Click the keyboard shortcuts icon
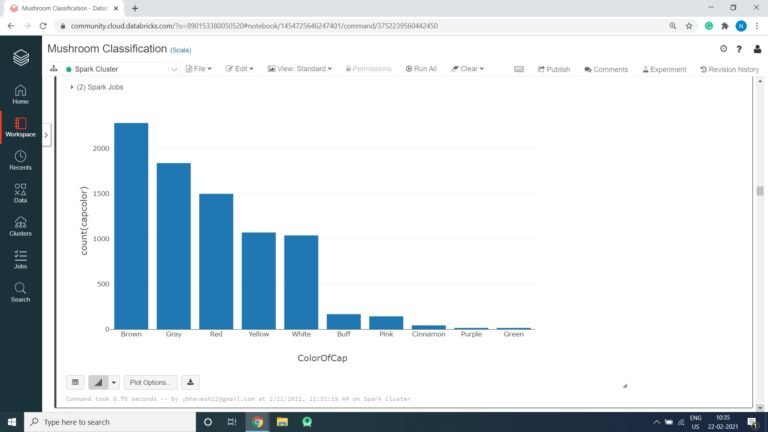This screenshot has height=432, width=768. [519, 70]
